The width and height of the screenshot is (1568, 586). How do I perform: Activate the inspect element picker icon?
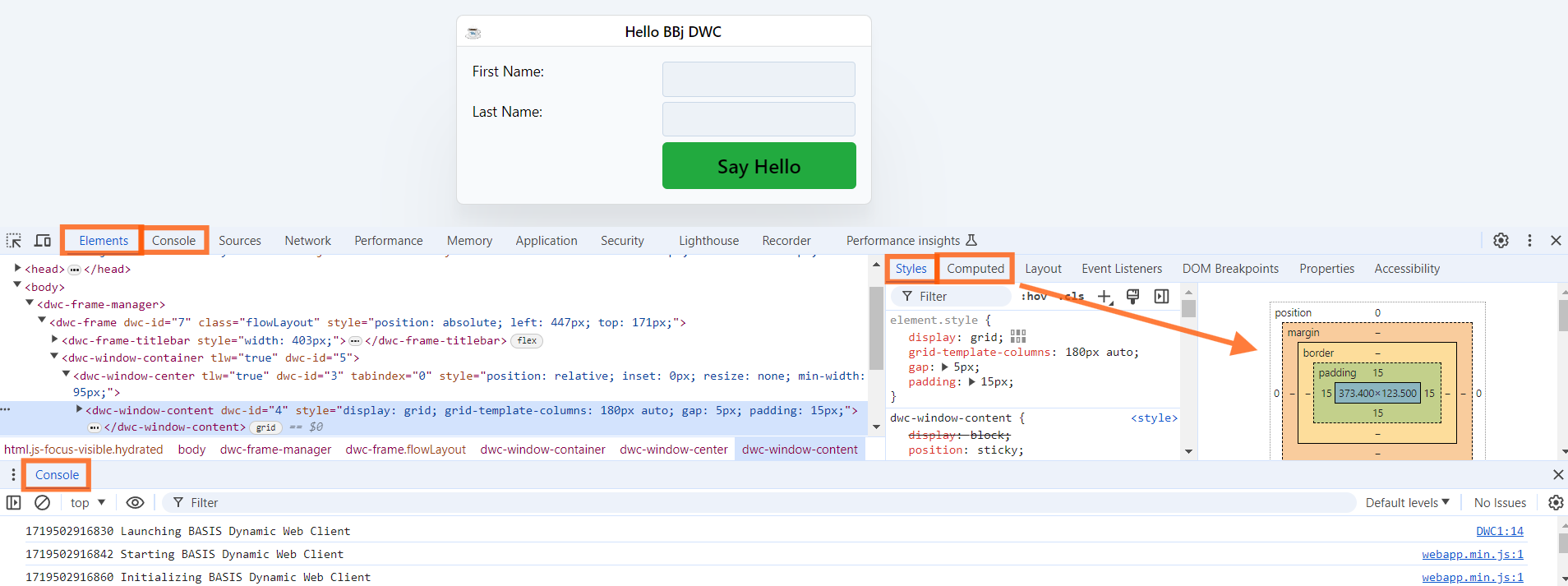[x=14, y=241]
